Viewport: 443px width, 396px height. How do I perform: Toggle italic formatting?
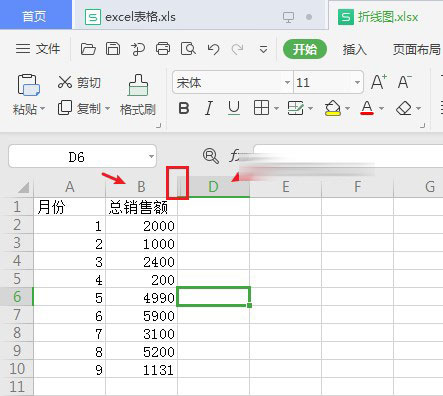(x=209, y=108)
